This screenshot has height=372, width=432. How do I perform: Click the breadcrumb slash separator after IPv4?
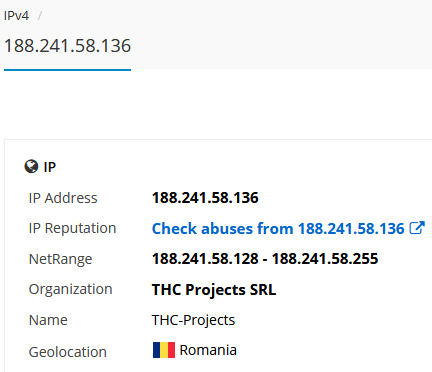coord(40,16)
